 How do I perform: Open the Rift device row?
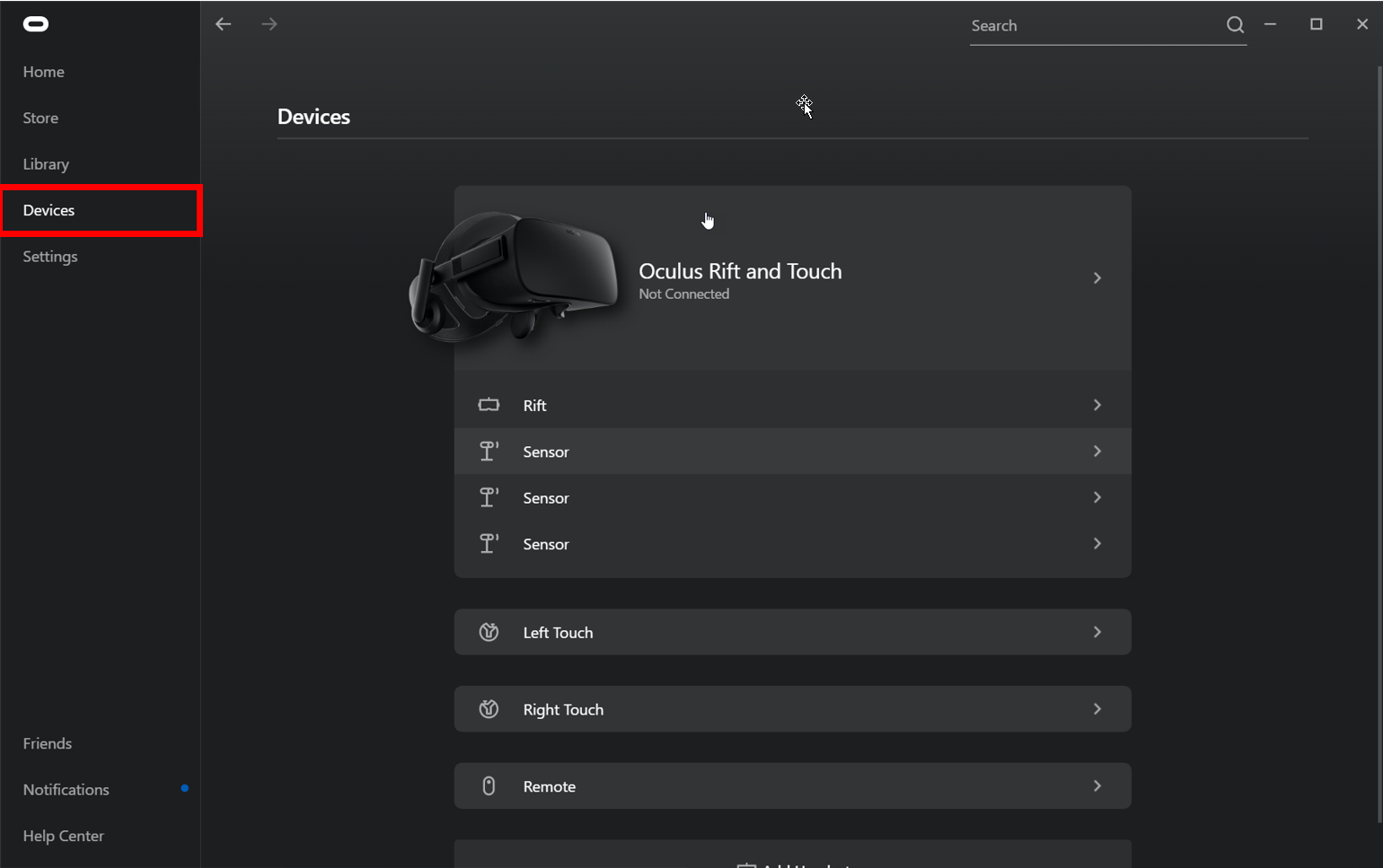792,405
